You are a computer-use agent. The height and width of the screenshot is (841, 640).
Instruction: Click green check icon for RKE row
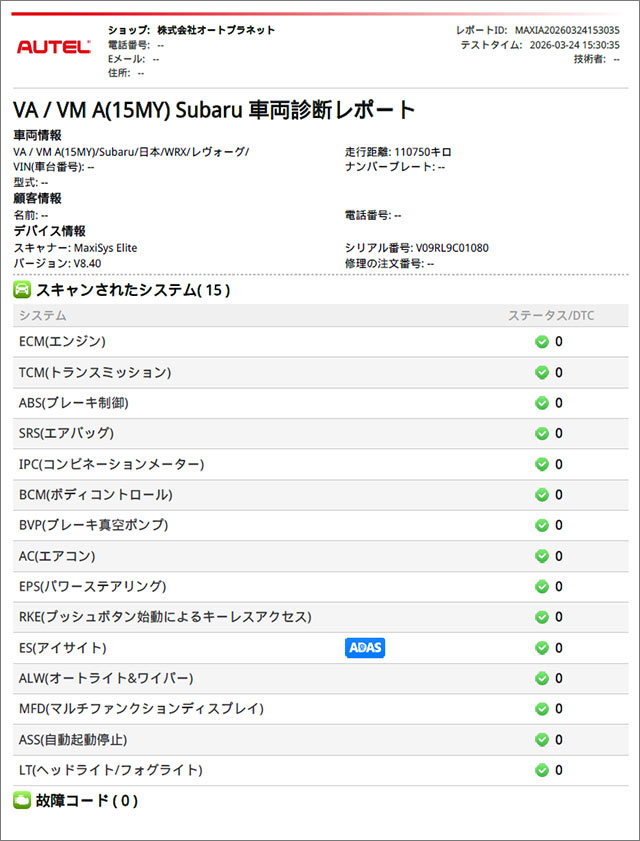(x=542, y=617)
